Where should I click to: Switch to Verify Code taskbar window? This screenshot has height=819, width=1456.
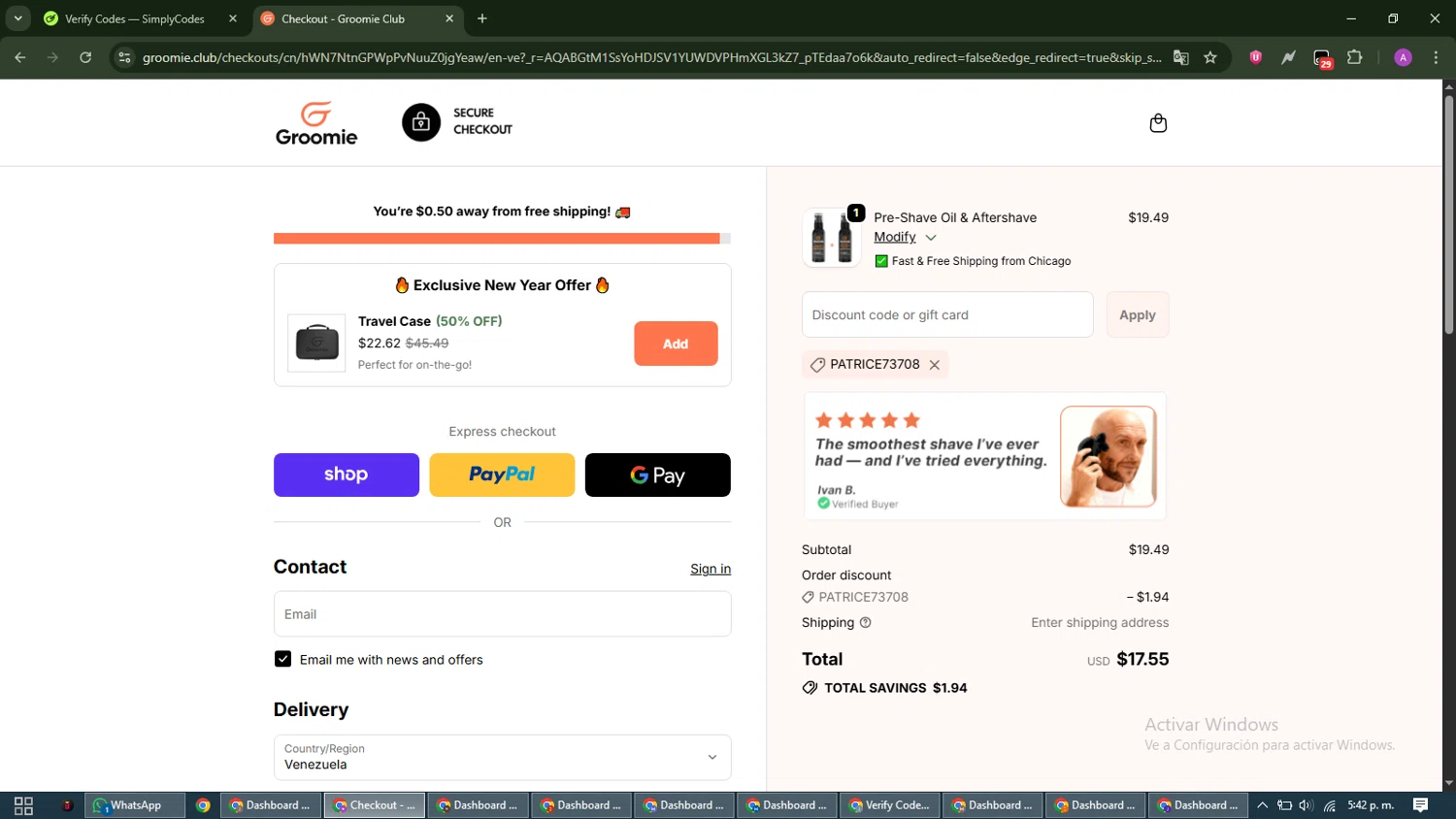890,805
